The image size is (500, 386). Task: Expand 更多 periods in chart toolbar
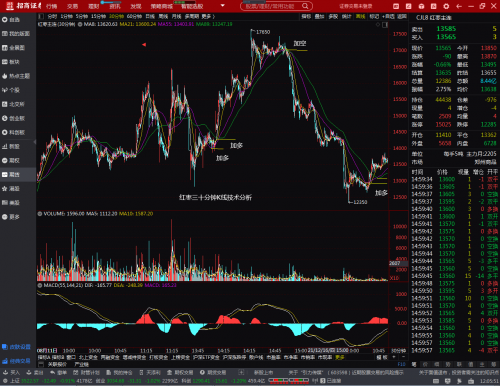[x=208, y=16]
